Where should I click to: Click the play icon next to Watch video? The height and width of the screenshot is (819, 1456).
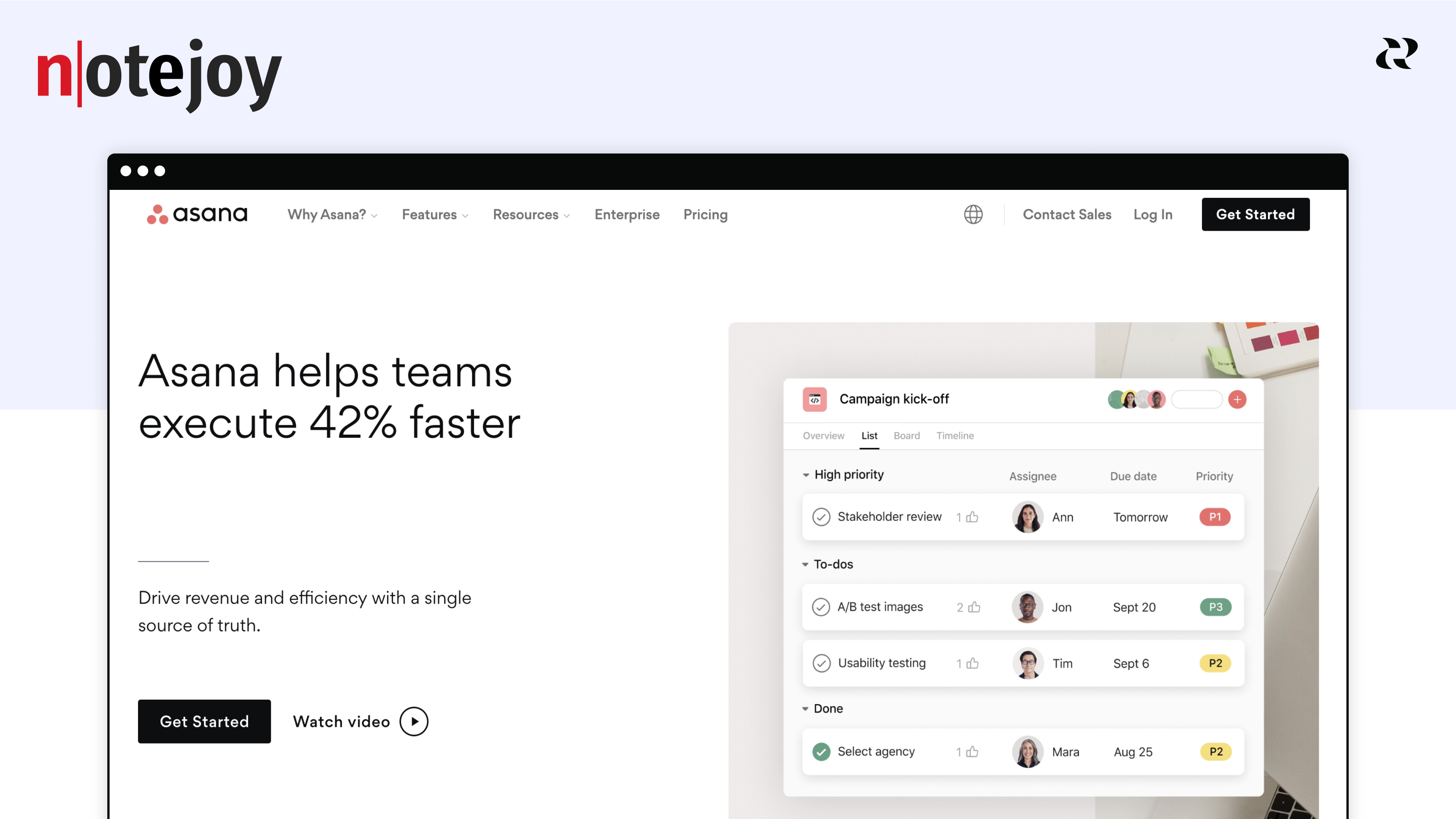point(414,721)
